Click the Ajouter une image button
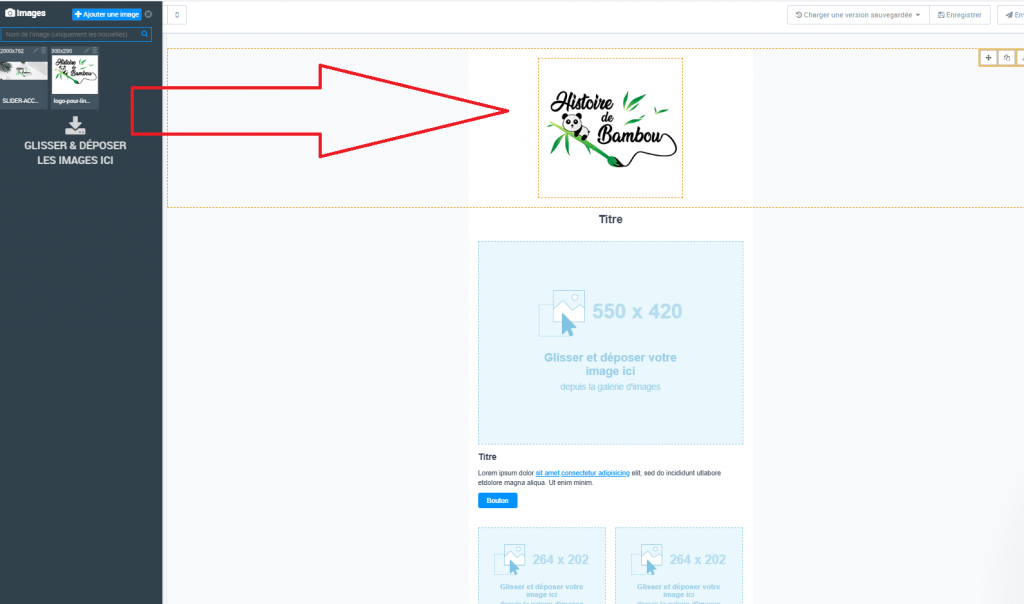Screen dimensions: 1024x604 (x=106, y=14)
